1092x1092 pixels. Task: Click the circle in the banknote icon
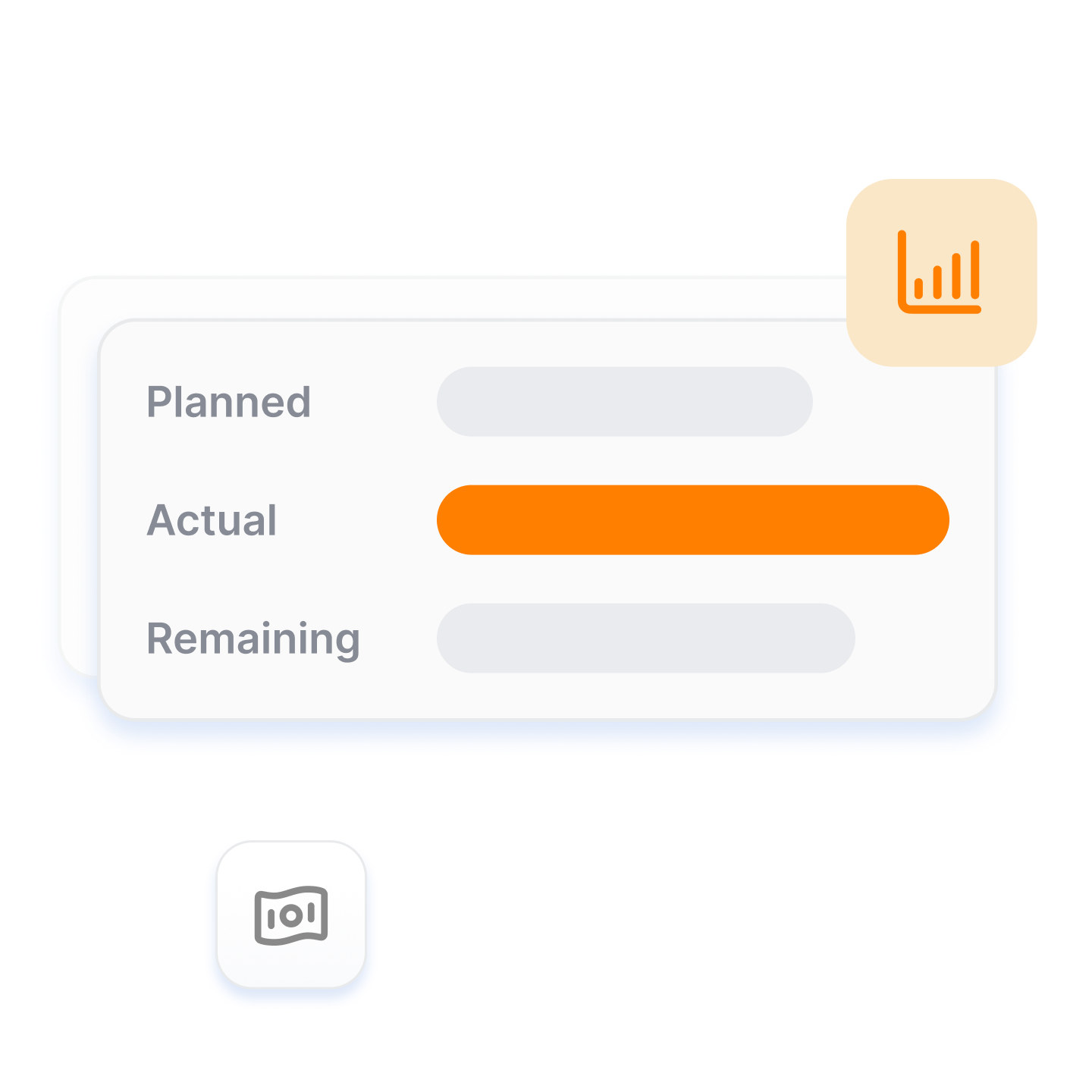(x=291, y=916)
